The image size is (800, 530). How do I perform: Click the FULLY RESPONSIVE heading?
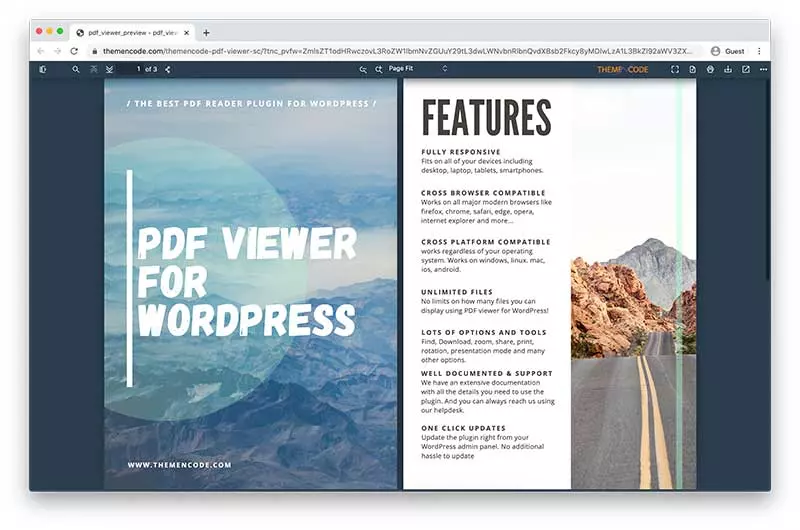click(461, 152)
